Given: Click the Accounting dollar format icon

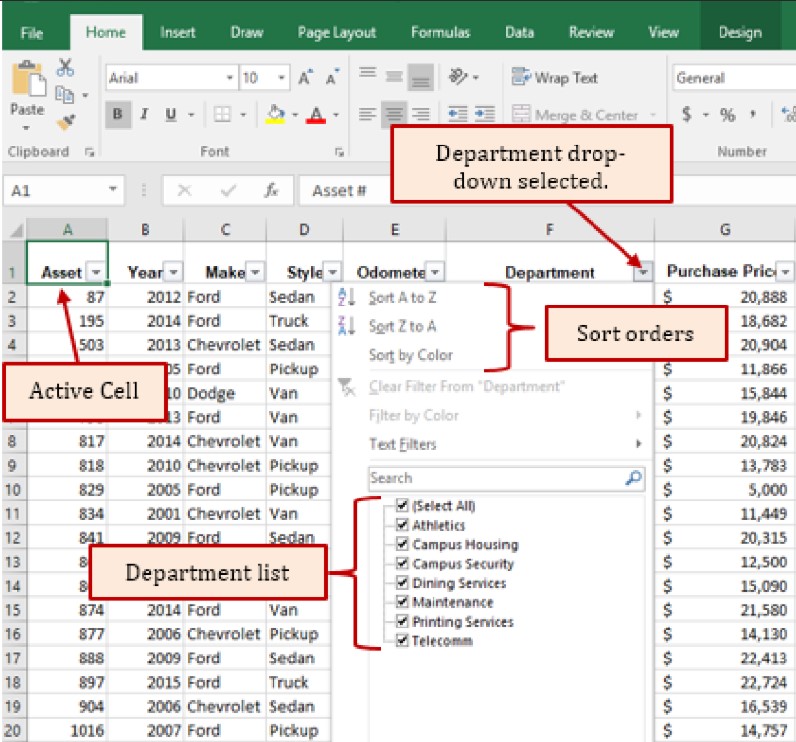Looking at the screenshot, I should tap(686, 114).
